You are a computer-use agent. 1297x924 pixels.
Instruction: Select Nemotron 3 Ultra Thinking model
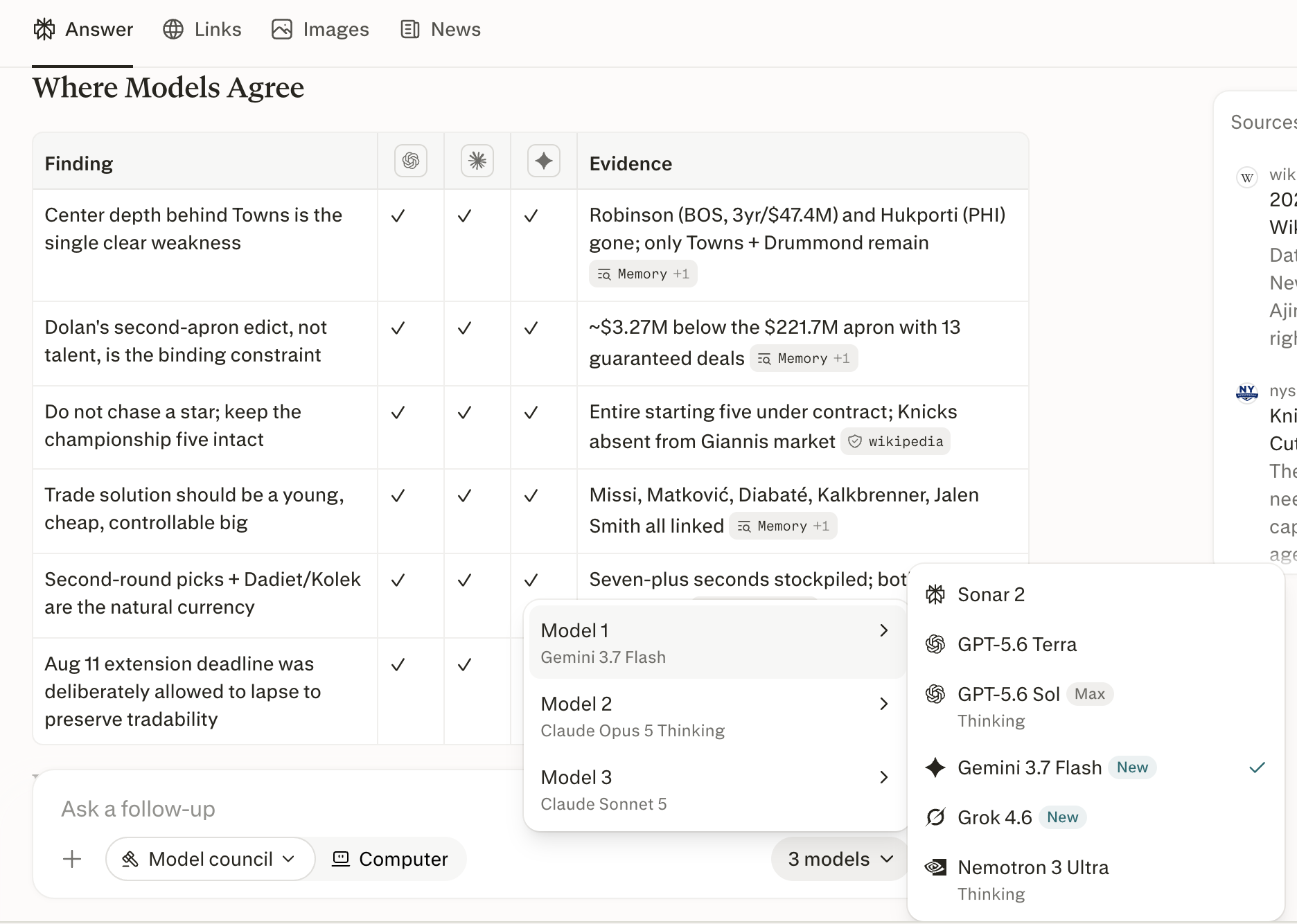point(1096,879)
